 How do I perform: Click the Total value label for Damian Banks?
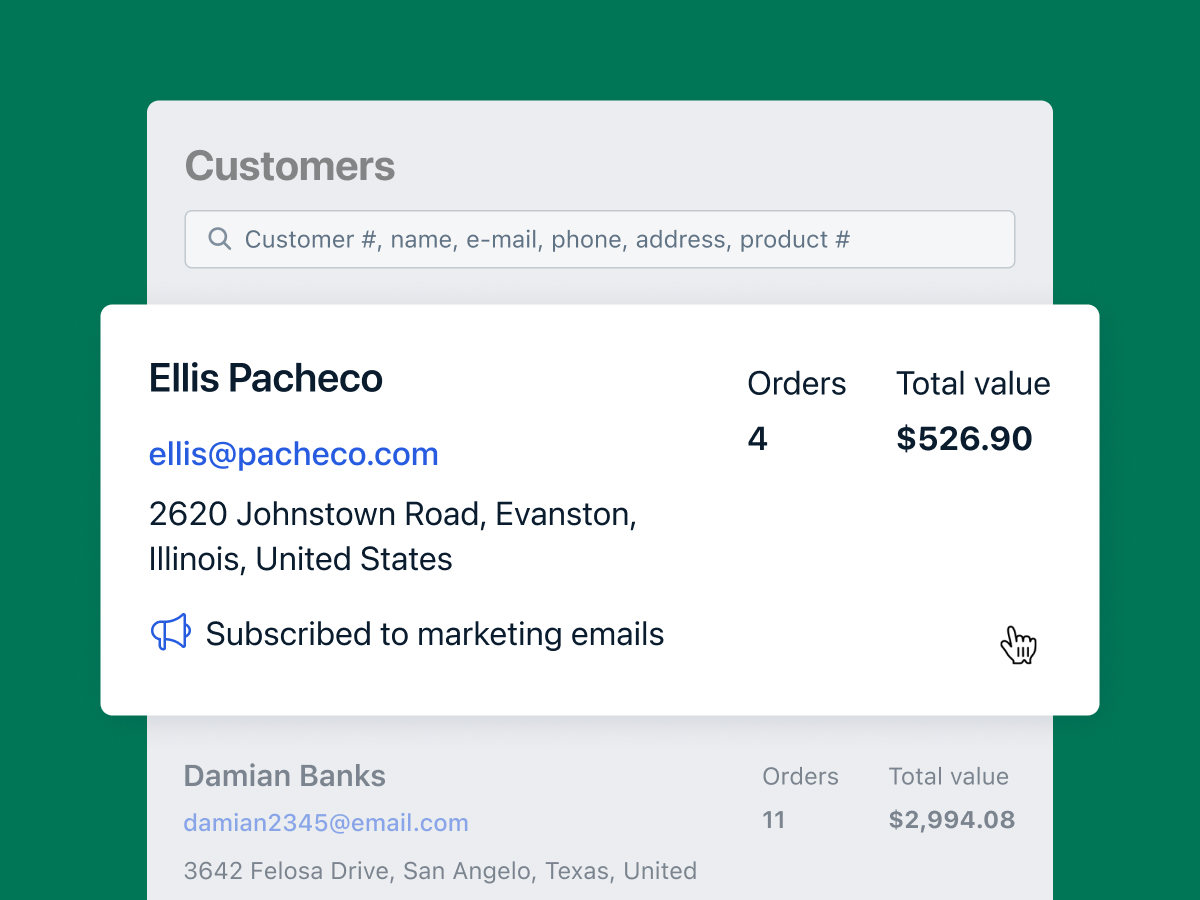tap(948, 777)
